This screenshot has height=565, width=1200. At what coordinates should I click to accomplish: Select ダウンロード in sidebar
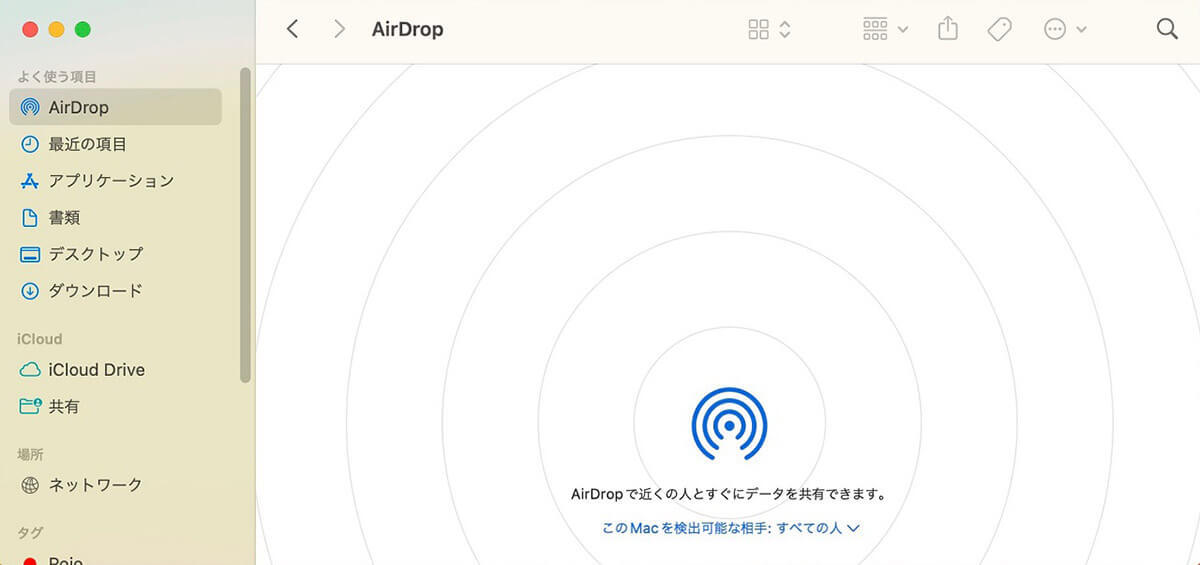coord(115,291)
